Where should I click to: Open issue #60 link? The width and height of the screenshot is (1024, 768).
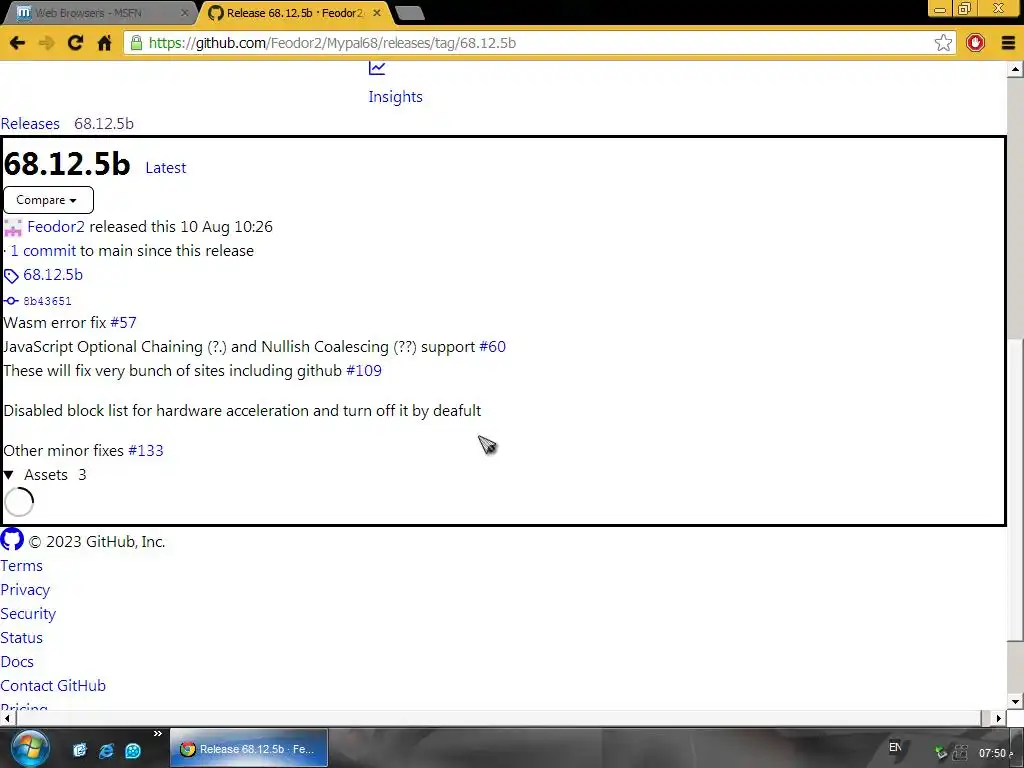tap(492, 347)
